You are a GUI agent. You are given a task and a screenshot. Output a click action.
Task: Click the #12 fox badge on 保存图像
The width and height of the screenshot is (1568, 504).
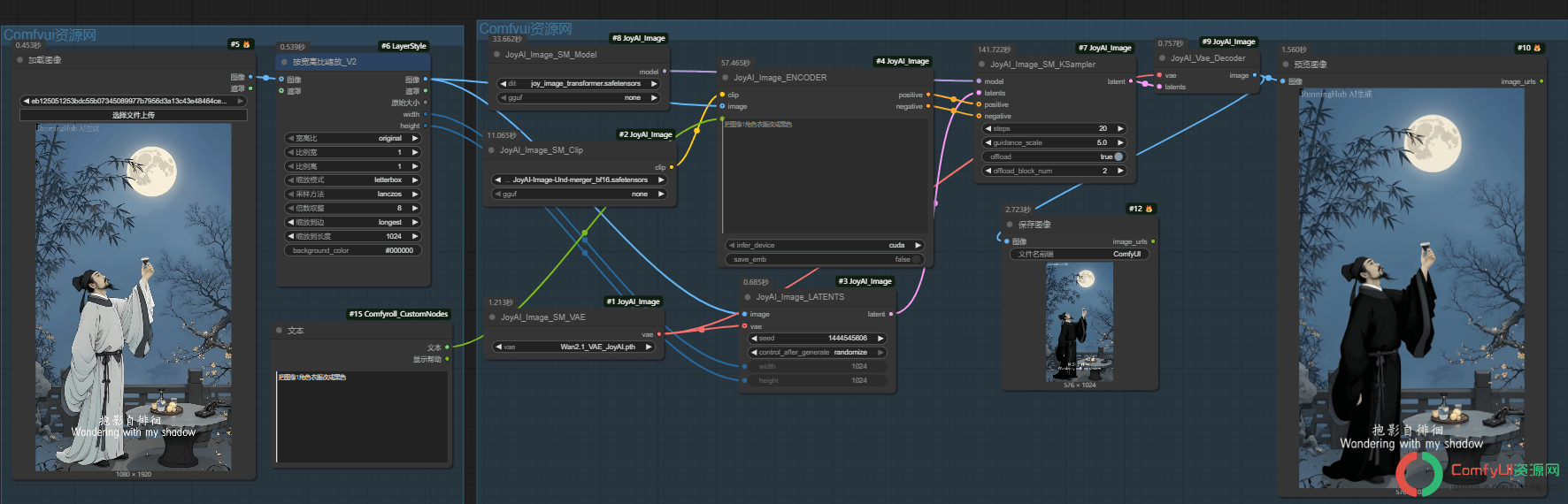pos(1141,209)
